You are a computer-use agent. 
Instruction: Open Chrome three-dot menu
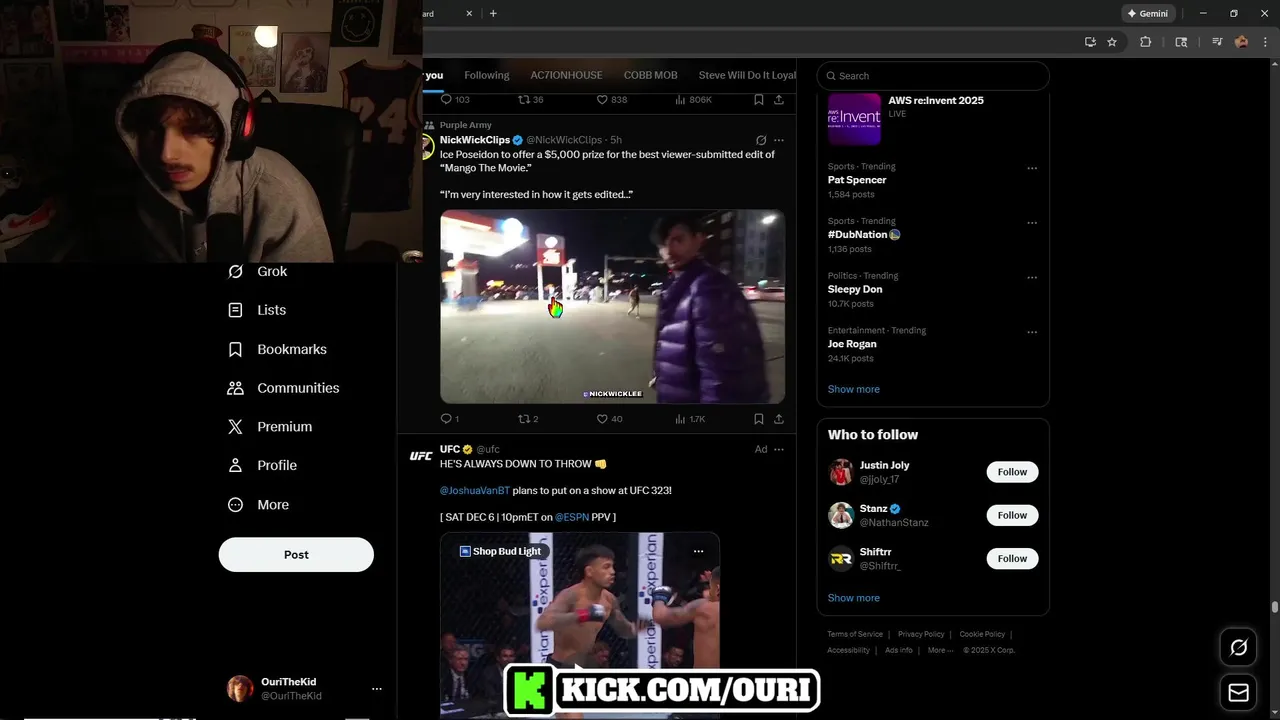coord(1265,42)
